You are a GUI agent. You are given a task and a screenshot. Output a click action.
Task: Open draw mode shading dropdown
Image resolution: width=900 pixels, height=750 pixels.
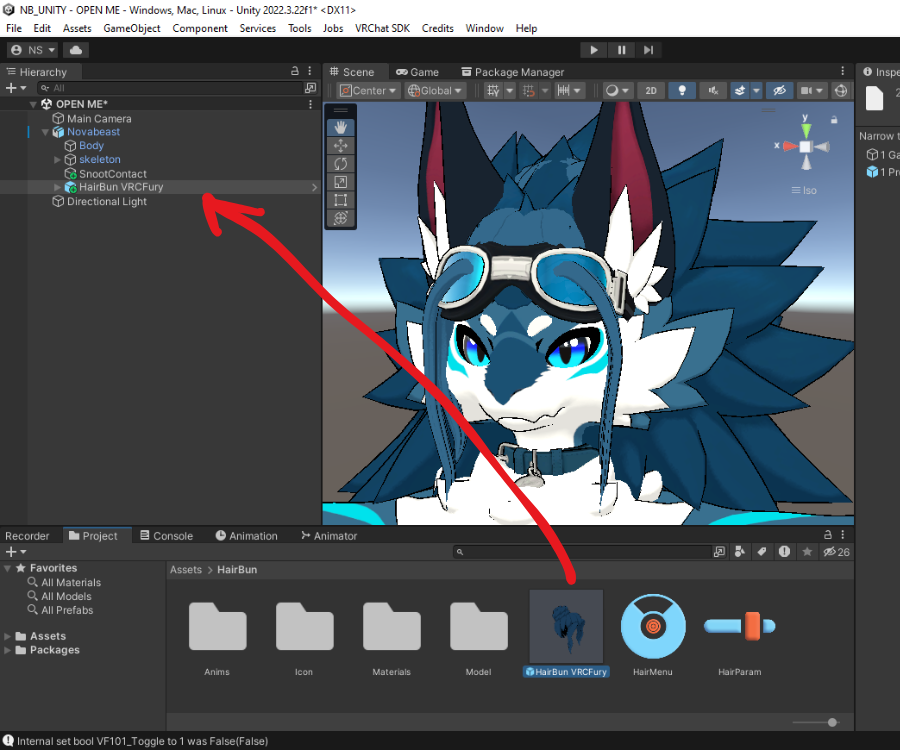[618, 91]
